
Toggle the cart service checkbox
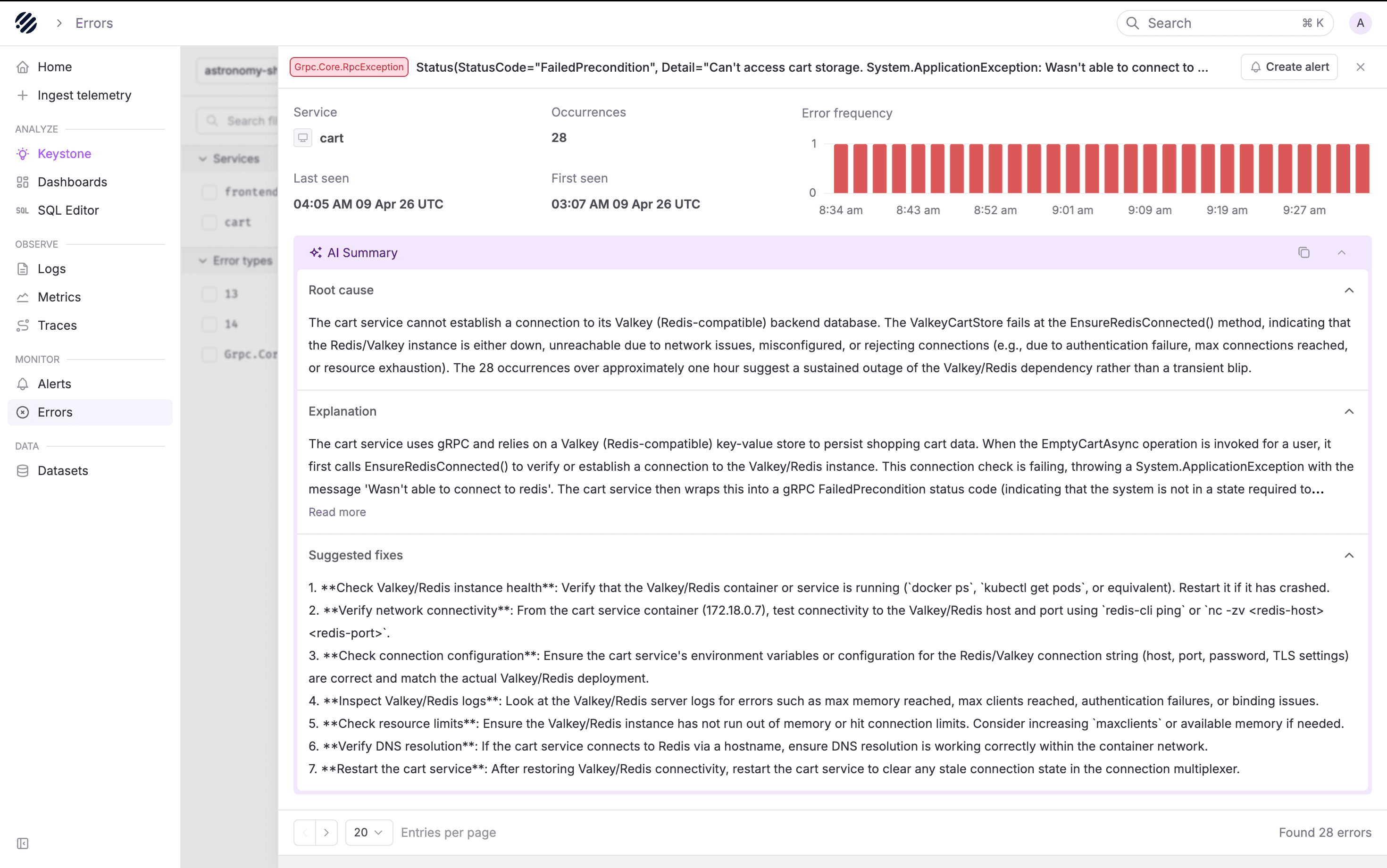(209, 222)
